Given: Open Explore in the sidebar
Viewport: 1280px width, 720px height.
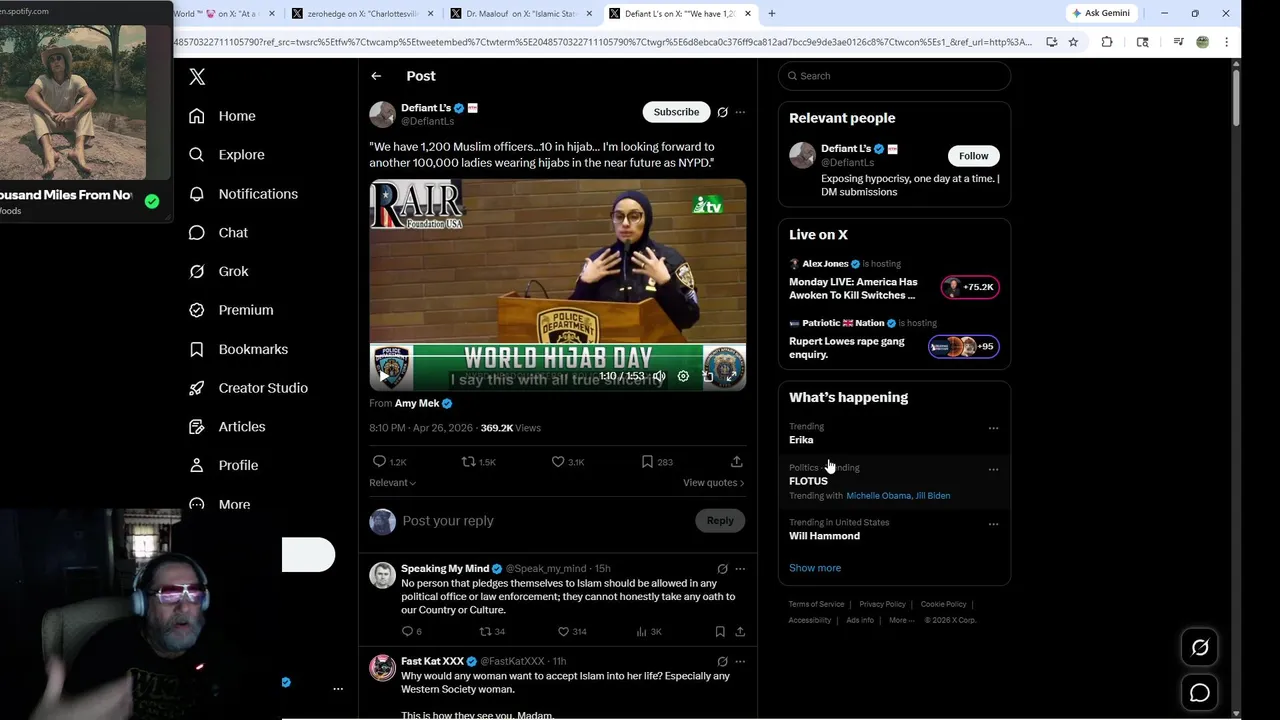Looking at the screenshot, I should click(x=227, y=155).
